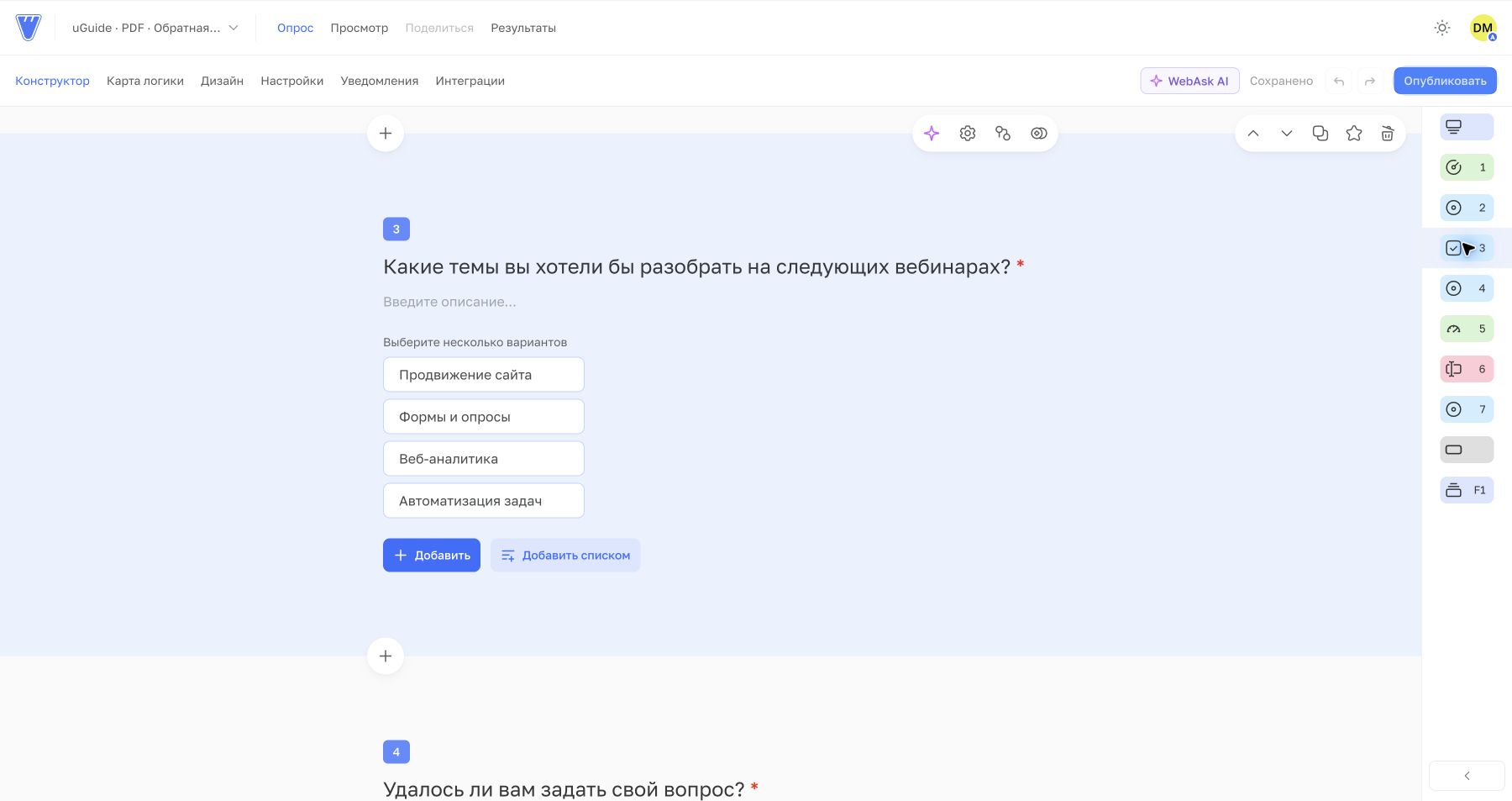Go to question 4 in the sidebar

pyautogui.click(x=1467, y=288)
